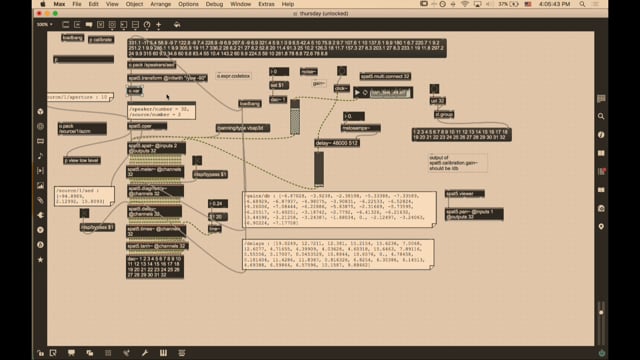Open the Options menu

coord(188,4)
